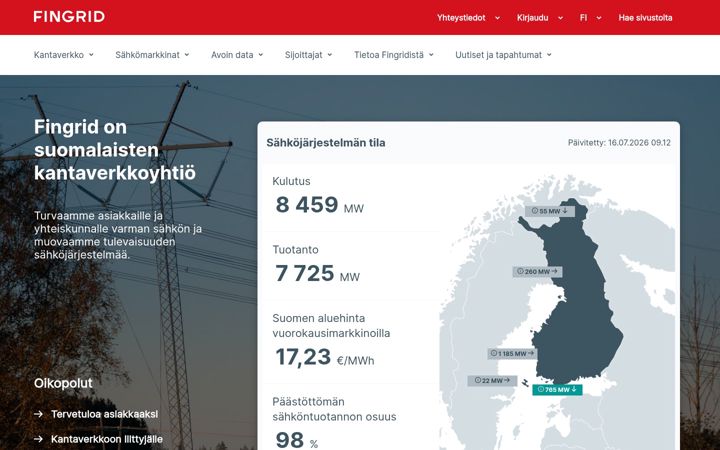This screenshot has height=450, width=720.
Task: Expand the chevron beside Avoin data
Action: [260, 55]
